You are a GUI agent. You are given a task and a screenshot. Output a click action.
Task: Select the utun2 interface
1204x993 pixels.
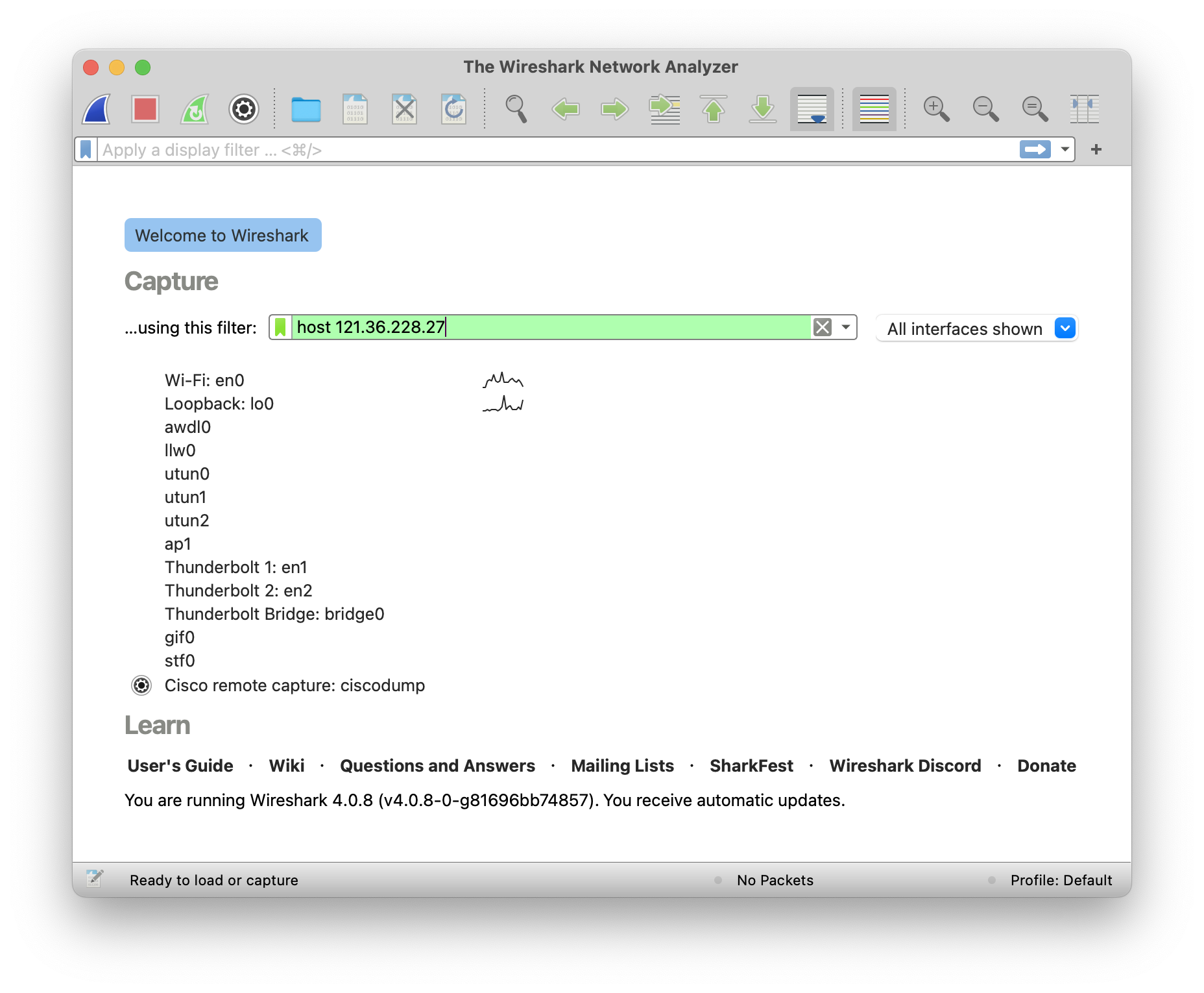[x=187, y=521]
